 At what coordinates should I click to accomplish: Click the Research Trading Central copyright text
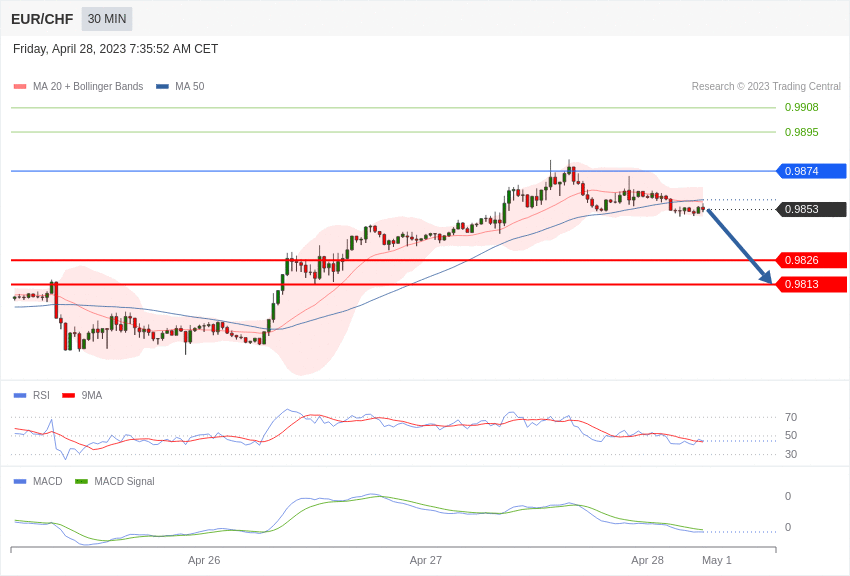[x=766, y=87]
